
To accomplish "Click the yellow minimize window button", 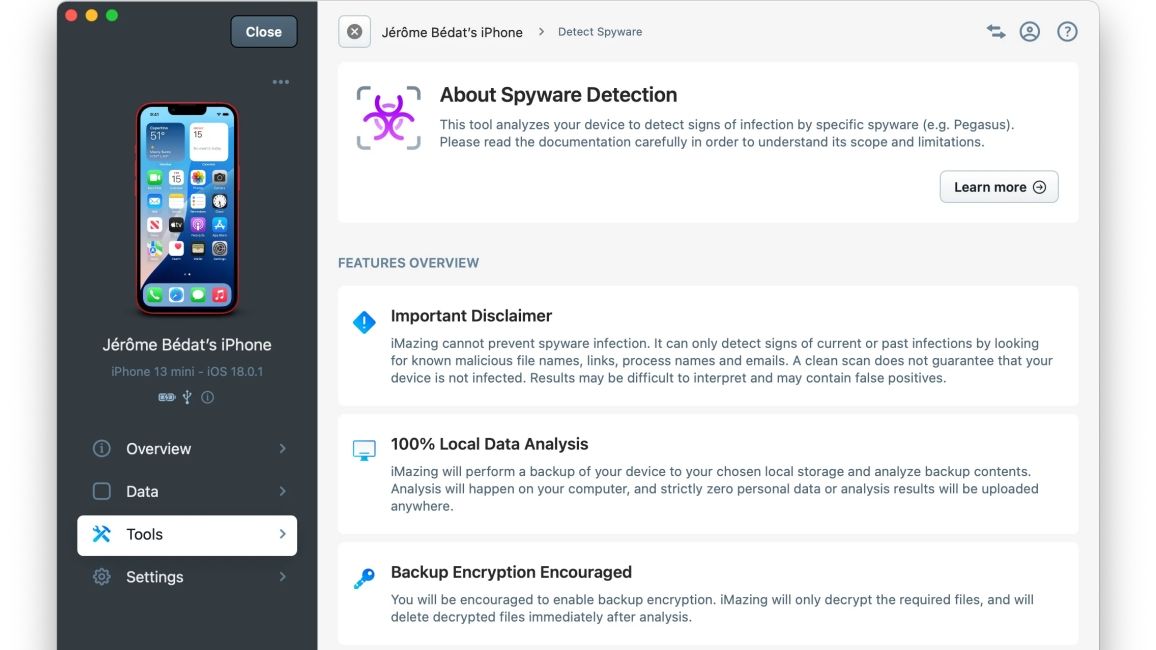I will coord(91,15).
